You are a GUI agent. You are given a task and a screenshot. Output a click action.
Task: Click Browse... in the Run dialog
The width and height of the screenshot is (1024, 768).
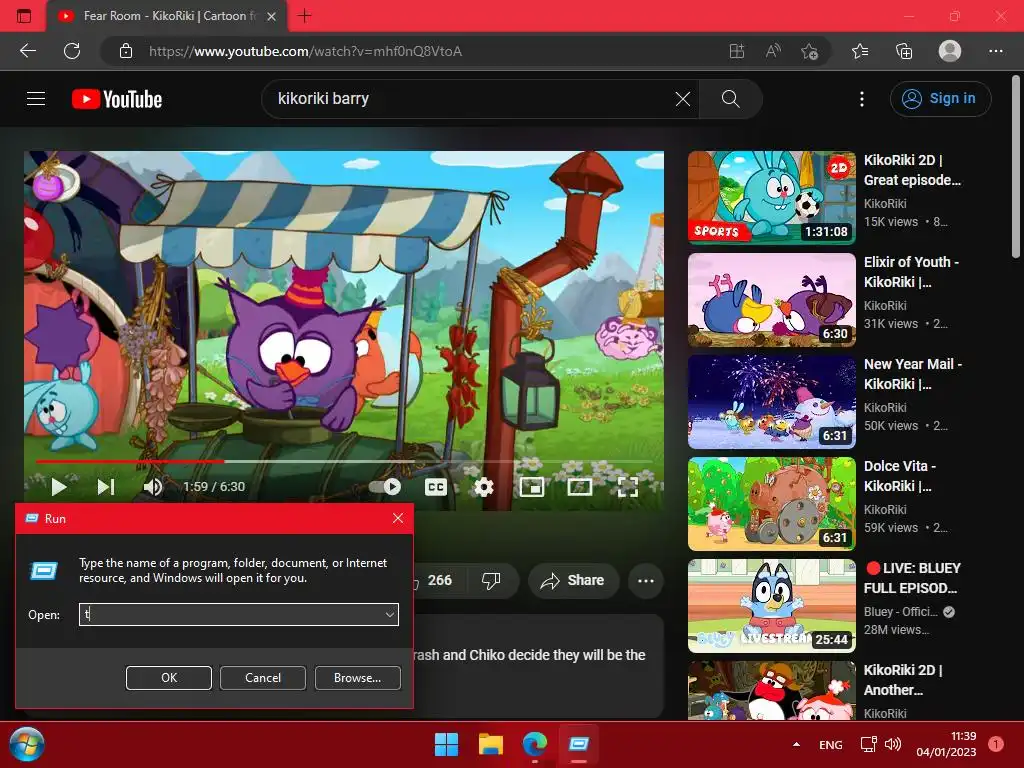[x=357, y=678]
